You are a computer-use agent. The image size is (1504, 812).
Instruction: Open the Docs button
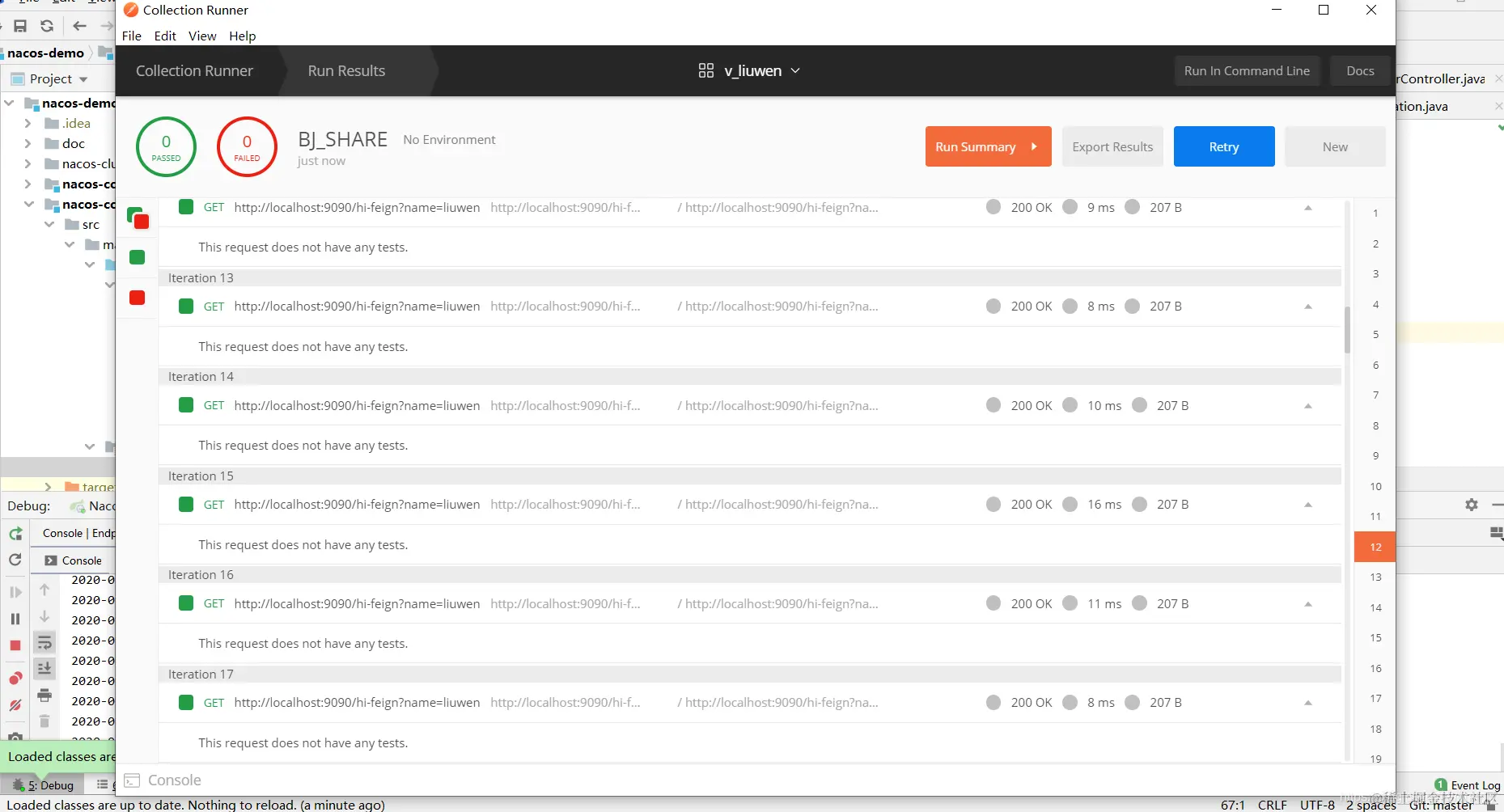[x=1360, y=71]
